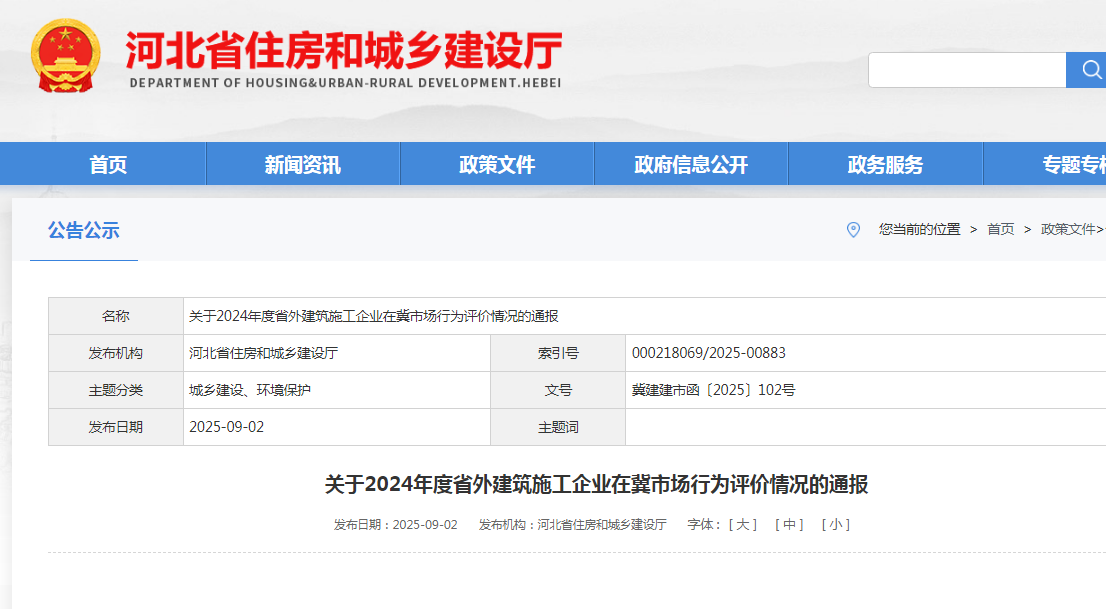
Task: Click the magnifier search button
Action: [x=1087, y=70]
